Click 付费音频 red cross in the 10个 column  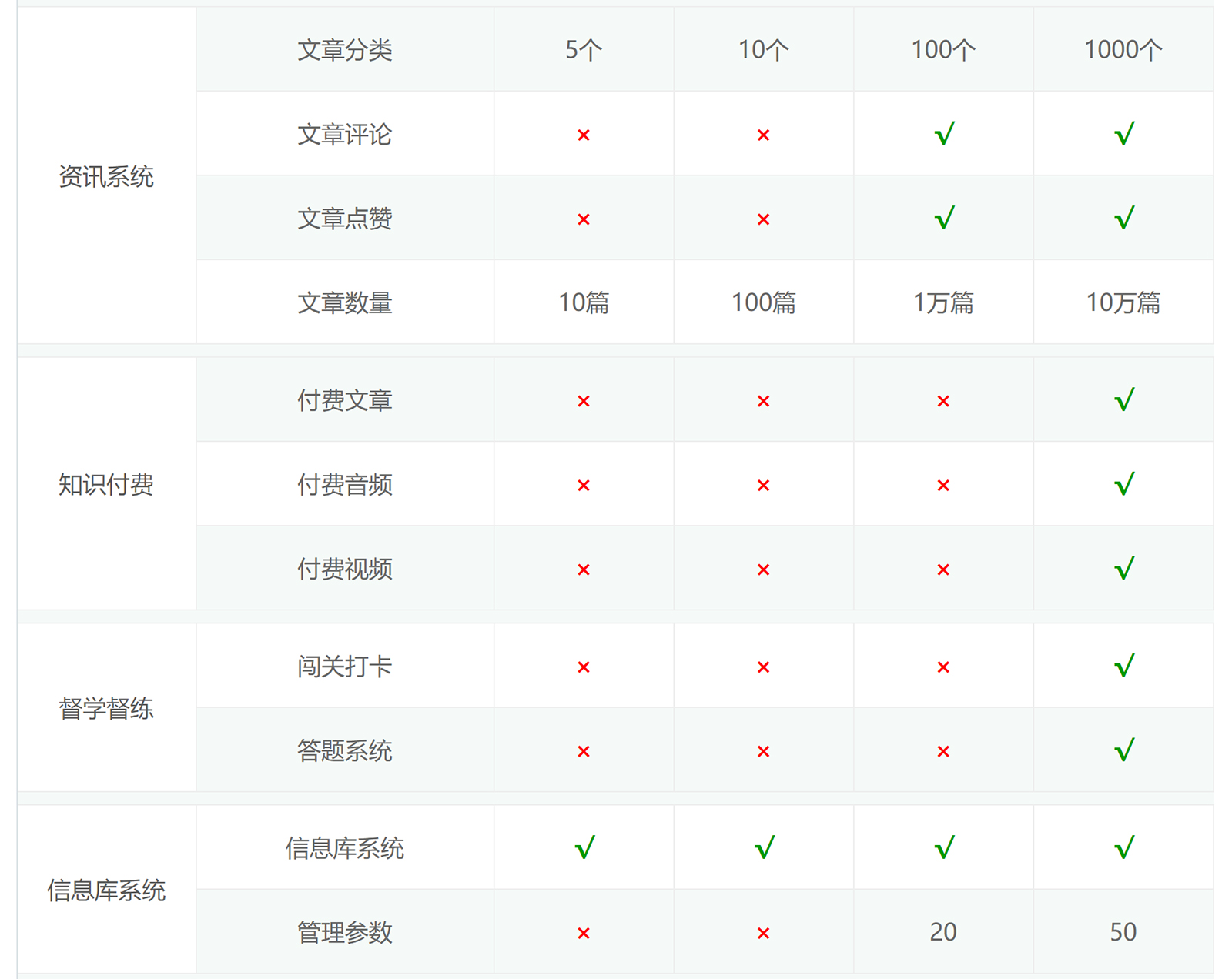click(763, 486)
